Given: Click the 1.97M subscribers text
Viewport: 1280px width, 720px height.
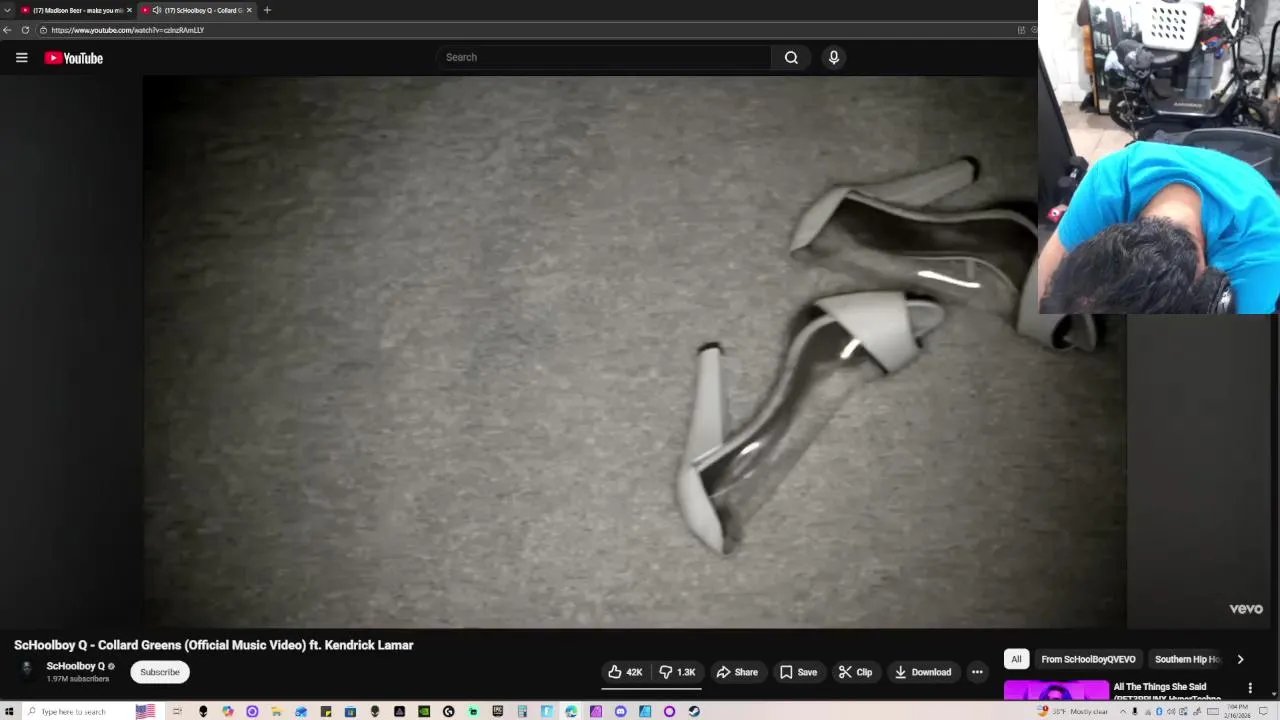Looking at the screenshot, I should pyautogui.click(x=77, y=679).
